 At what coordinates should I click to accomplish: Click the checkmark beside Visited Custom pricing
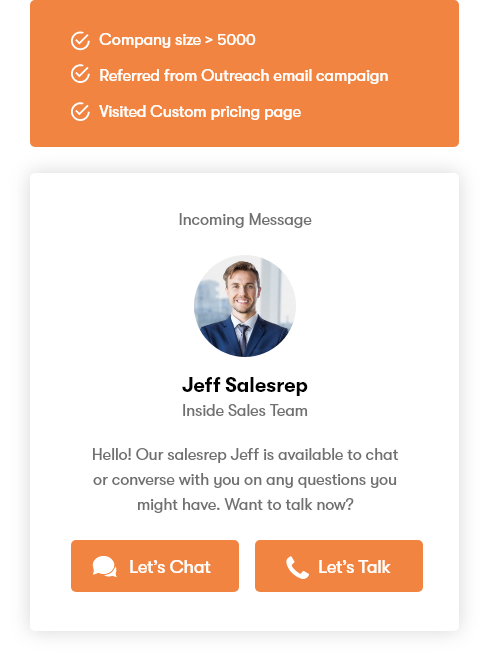[80, 112]
